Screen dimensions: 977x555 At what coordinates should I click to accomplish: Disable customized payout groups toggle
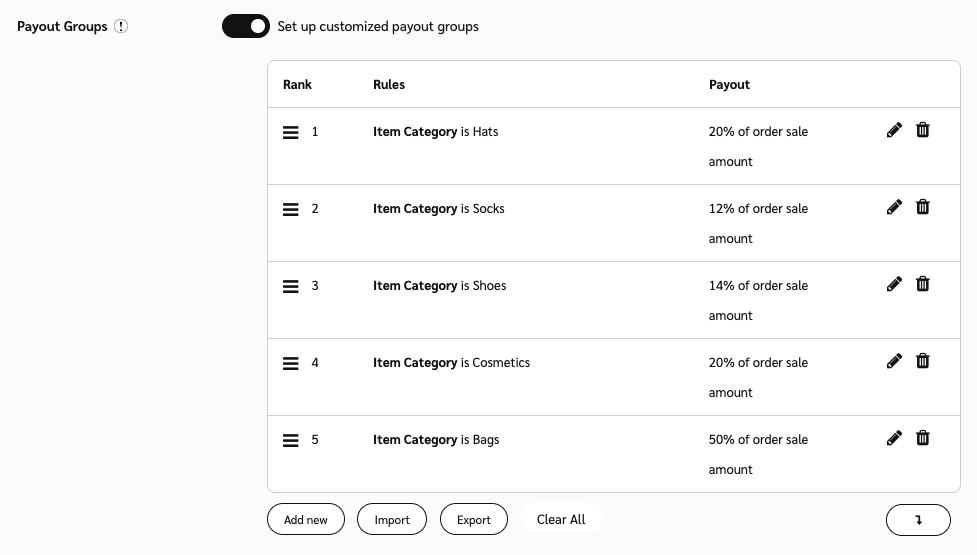[246, 26]
